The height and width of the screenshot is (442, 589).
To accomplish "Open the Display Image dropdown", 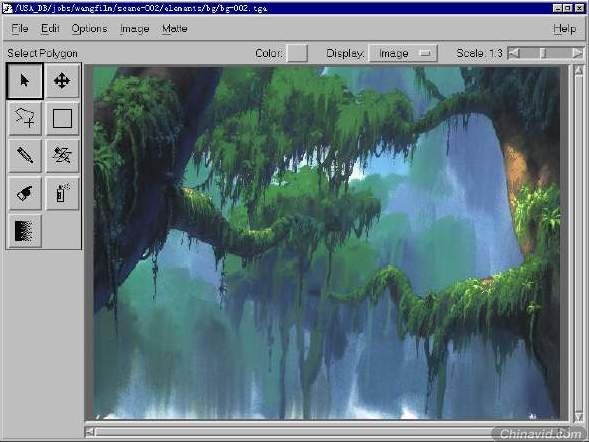I will (403, 53).
